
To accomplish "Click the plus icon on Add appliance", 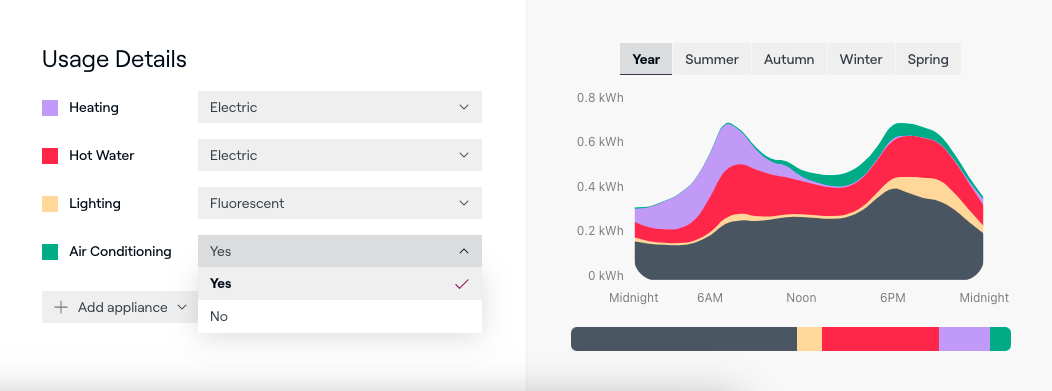I will pos(61,307).
